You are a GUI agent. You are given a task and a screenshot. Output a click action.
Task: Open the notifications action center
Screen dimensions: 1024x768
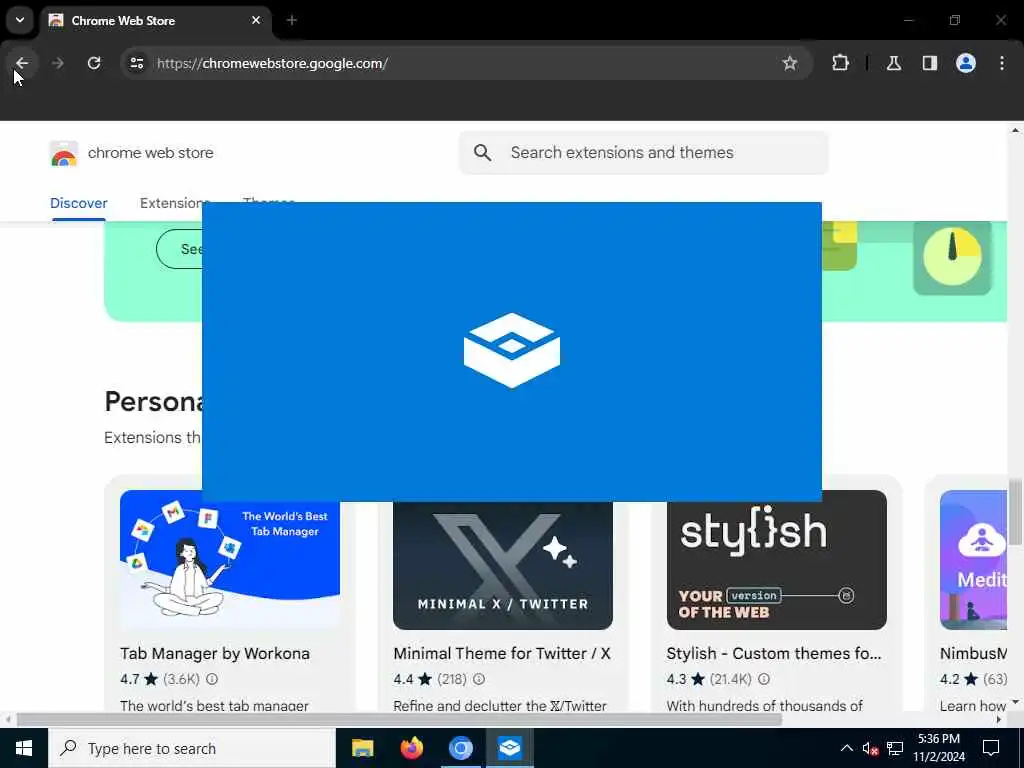tap(991, 748)
